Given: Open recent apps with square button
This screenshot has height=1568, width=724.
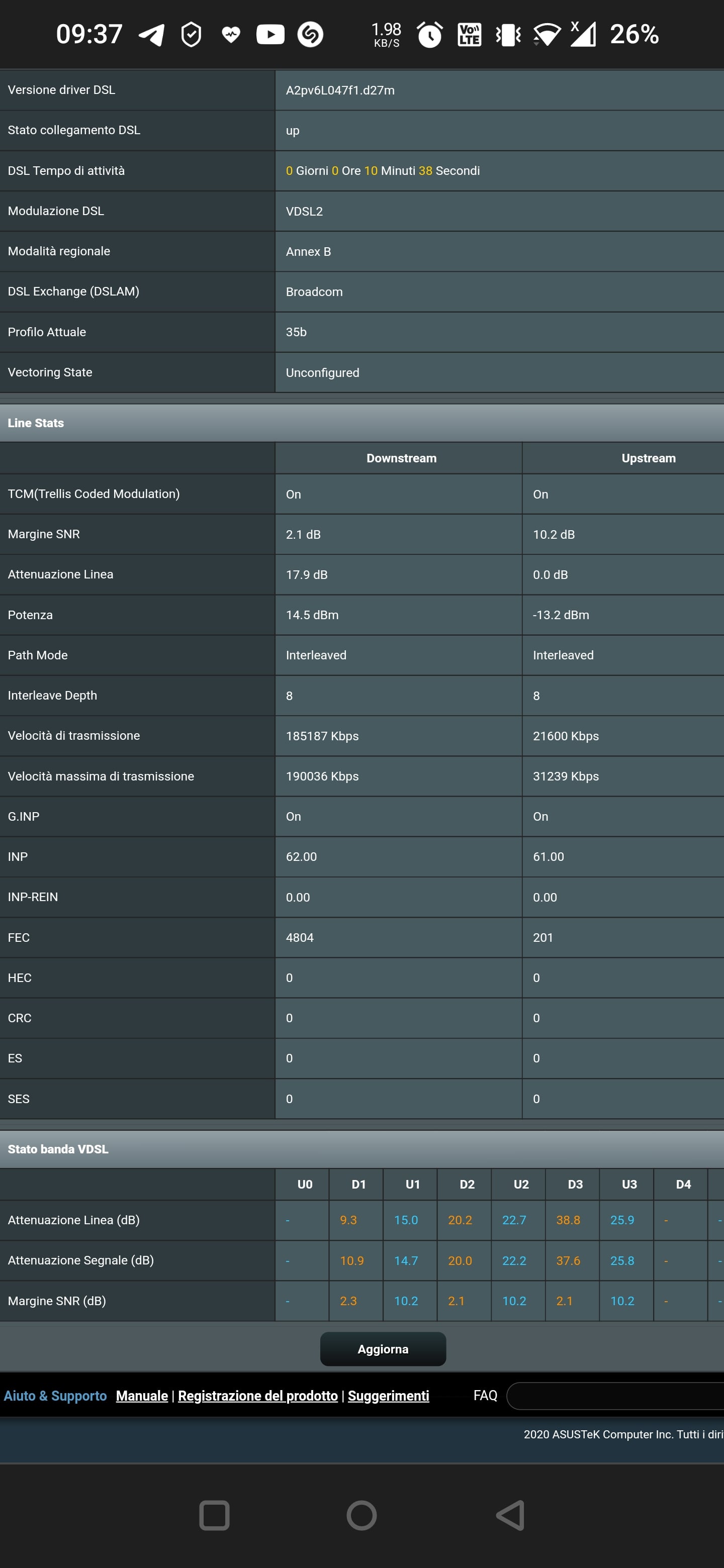Looking at the screenshot, I should (214, 1515).
